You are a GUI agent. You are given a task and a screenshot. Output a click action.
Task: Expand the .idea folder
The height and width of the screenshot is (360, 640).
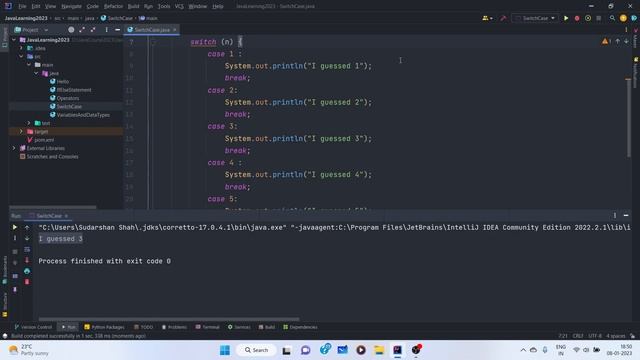[21, 48]
